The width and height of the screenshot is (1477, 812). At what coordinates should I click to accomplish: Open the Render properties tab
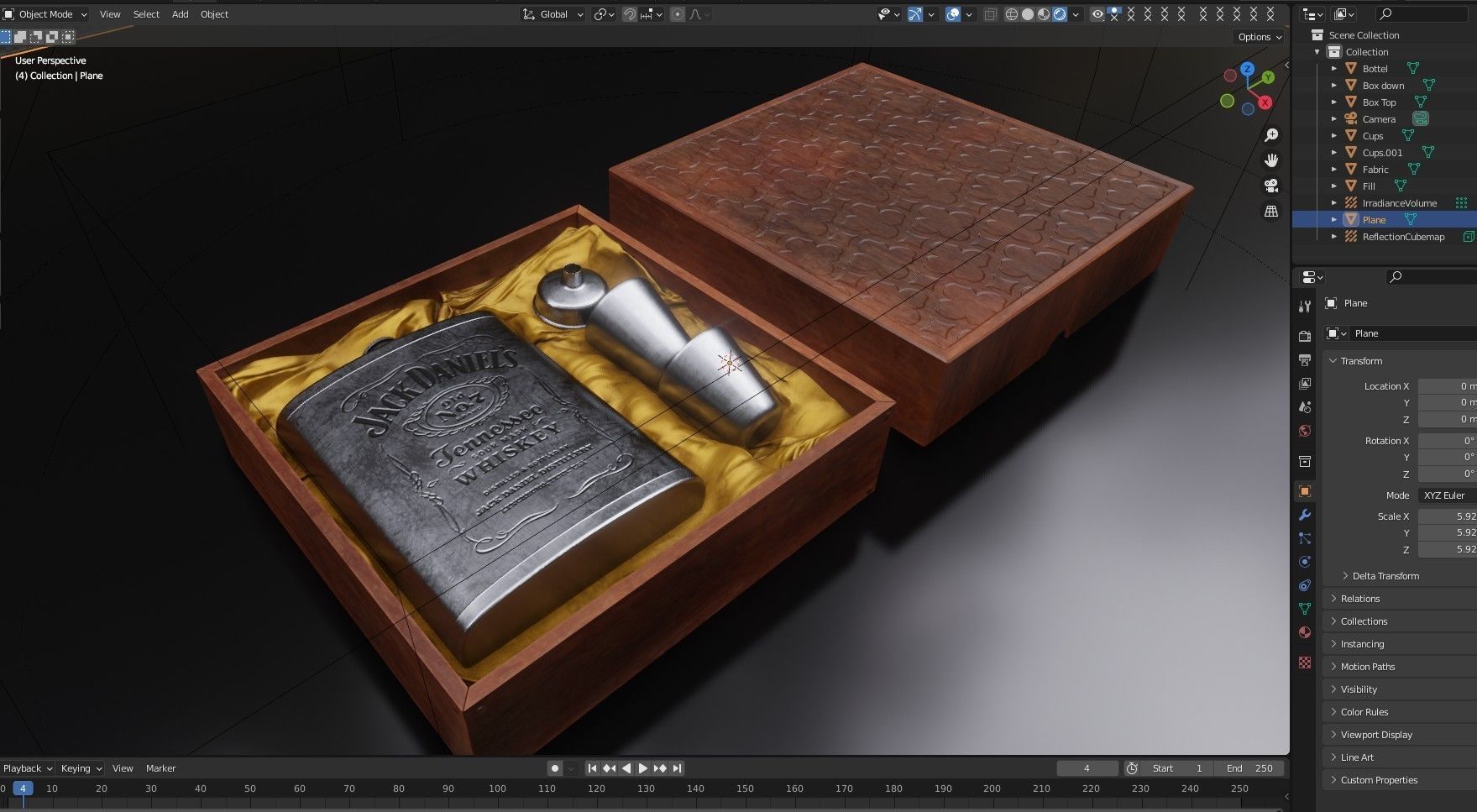(1304, 336)
